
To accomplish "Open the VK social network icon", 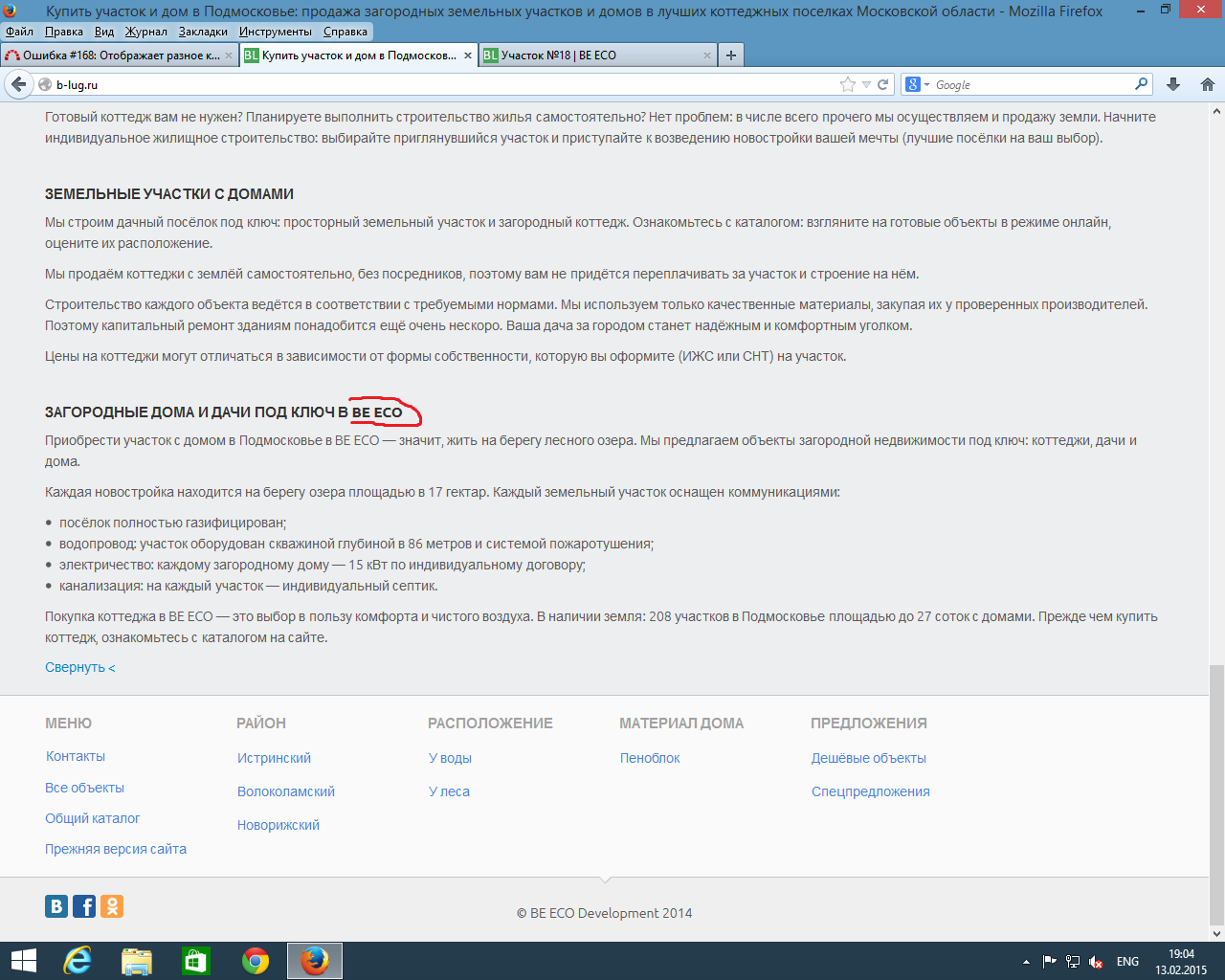I will [x=56, y=906].
